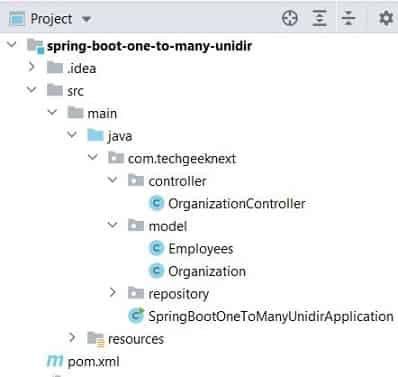Expand the repository package

[113, 293]
